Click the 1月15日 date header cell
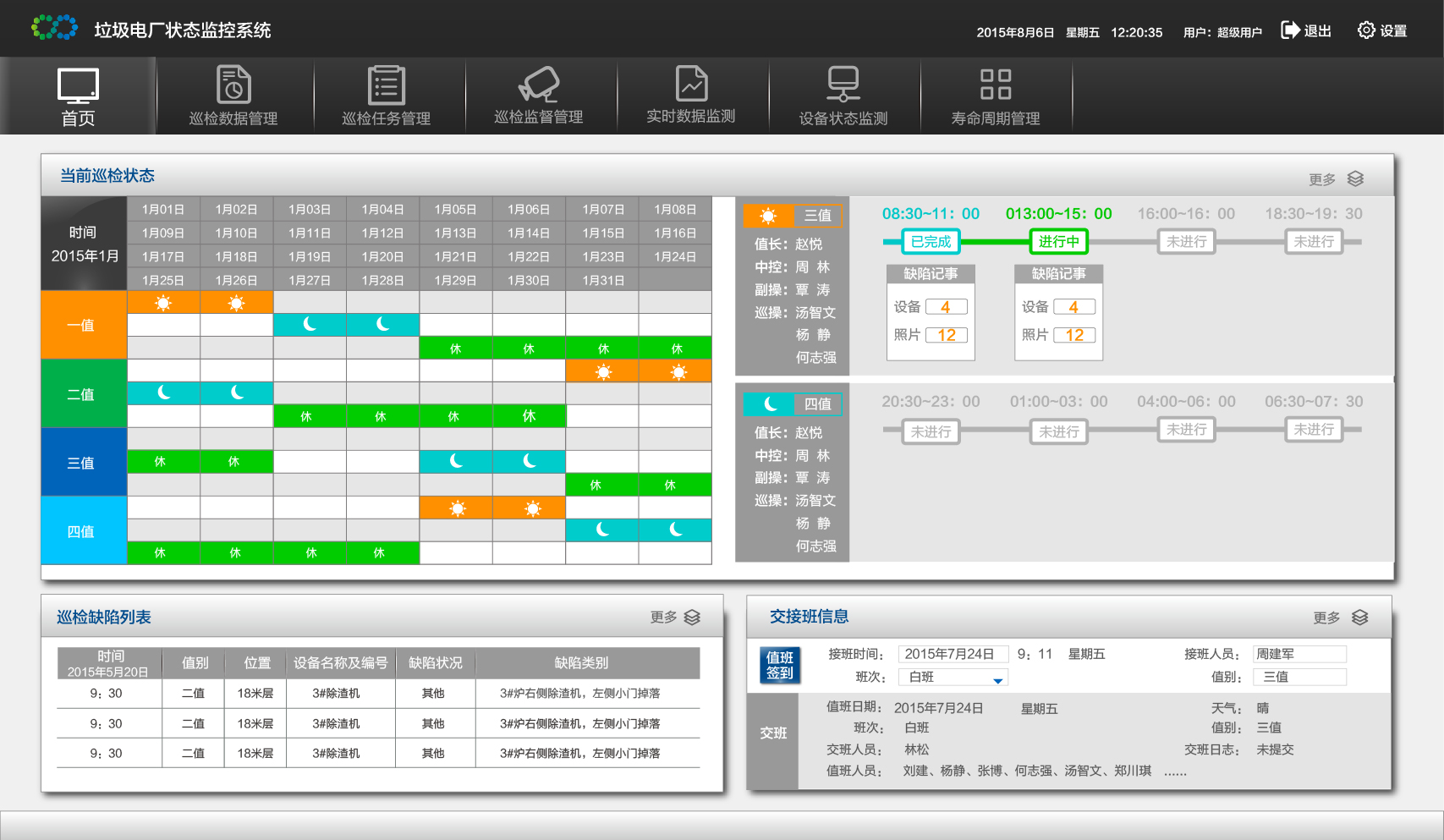The image size is (1444, 840). (x=602, y=233)
